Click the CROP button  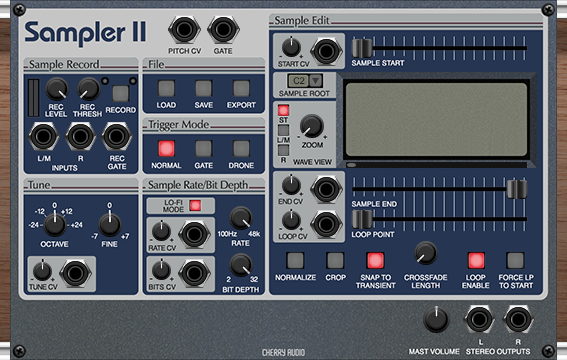pos(335,260)
